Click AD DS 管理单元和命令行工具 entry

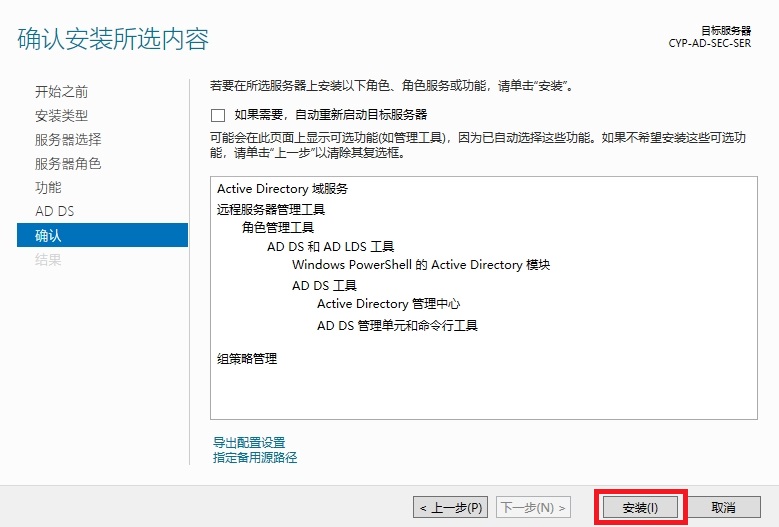(397, 326)
